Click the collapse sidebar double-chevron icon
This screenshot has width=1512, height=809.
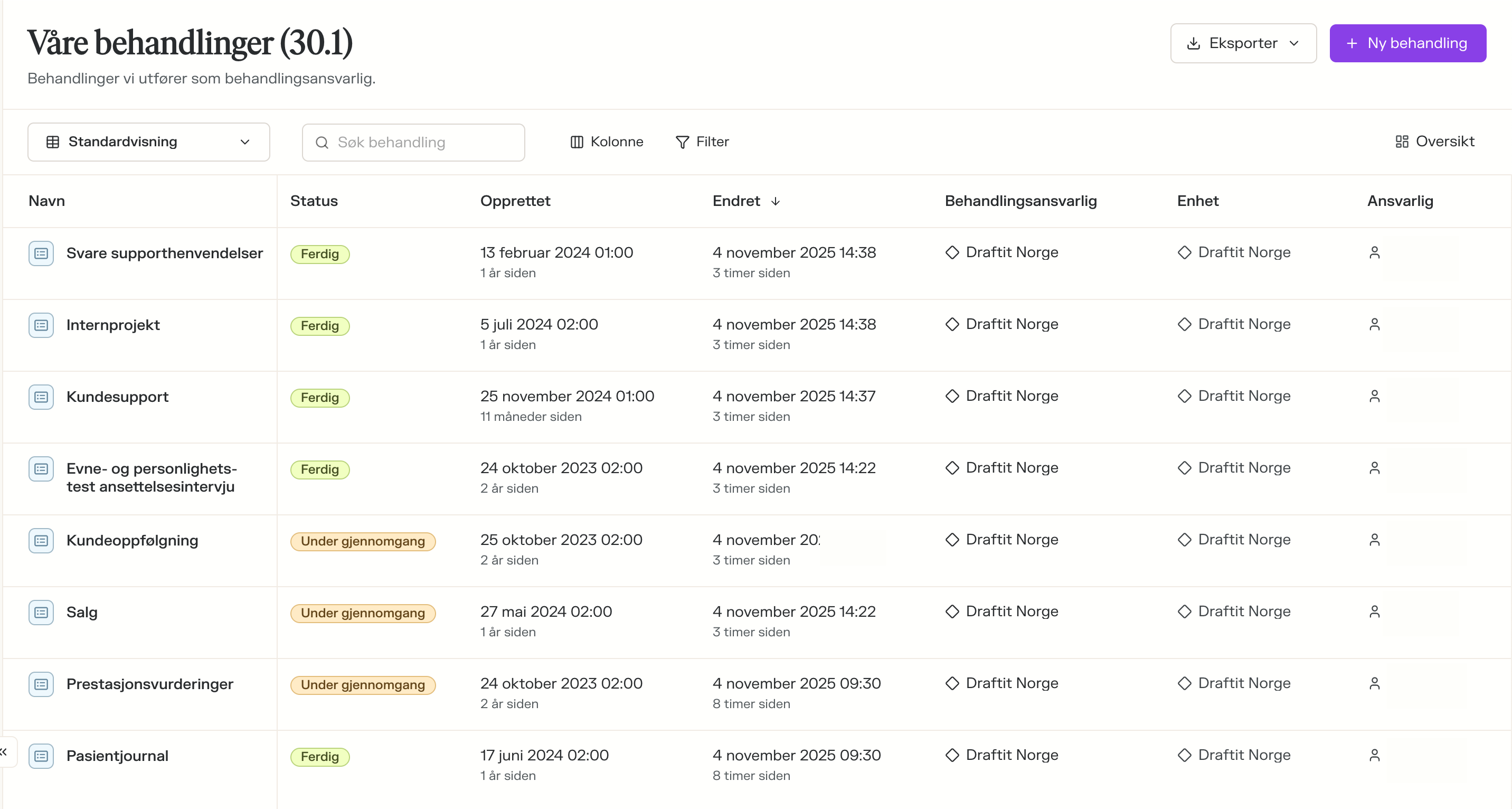click(5, 751)
